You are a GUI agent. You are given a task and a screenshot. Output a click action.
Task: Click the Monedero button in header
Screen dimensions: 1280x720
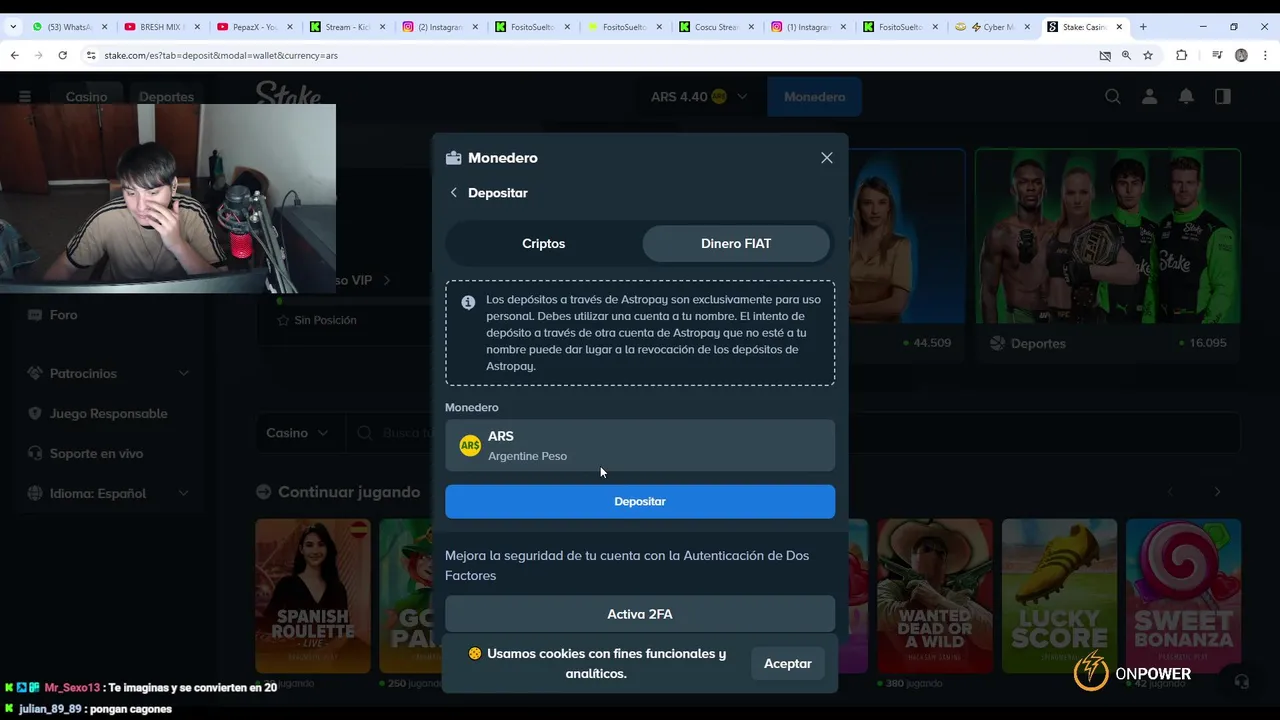tap(814, 97)
